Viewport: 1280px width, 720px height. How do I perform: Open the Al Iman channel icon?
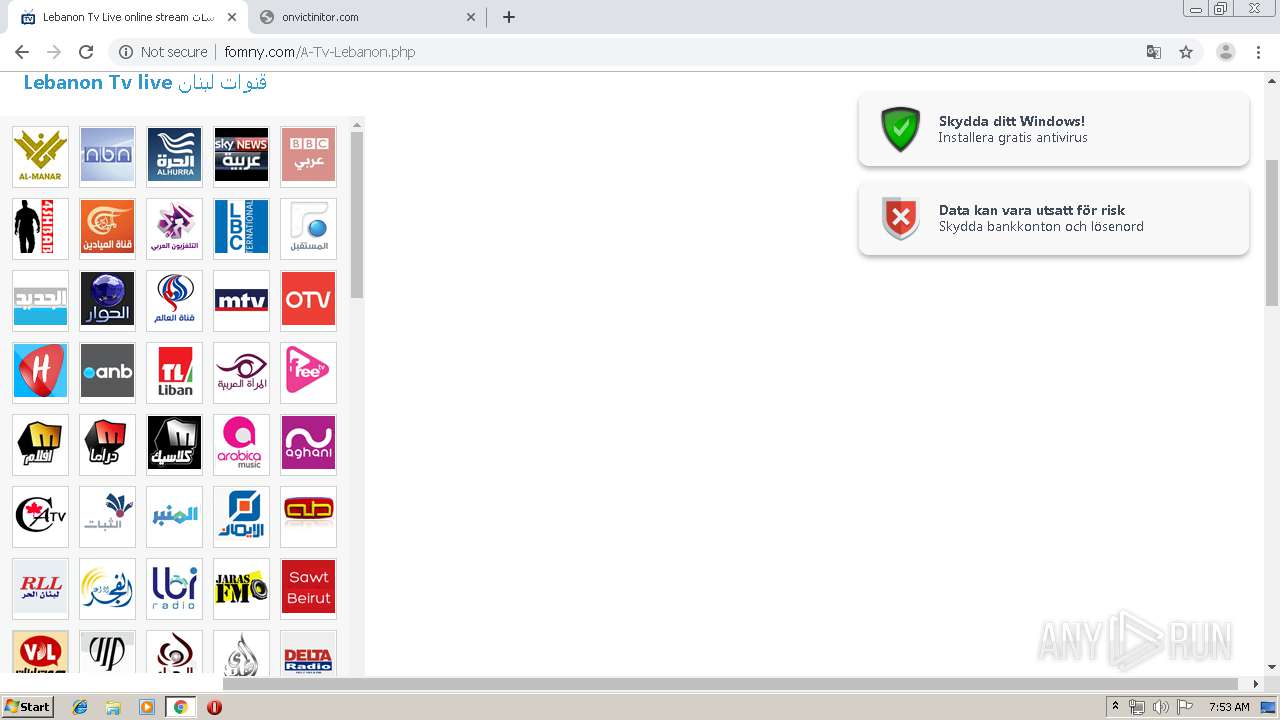(241, 516)
